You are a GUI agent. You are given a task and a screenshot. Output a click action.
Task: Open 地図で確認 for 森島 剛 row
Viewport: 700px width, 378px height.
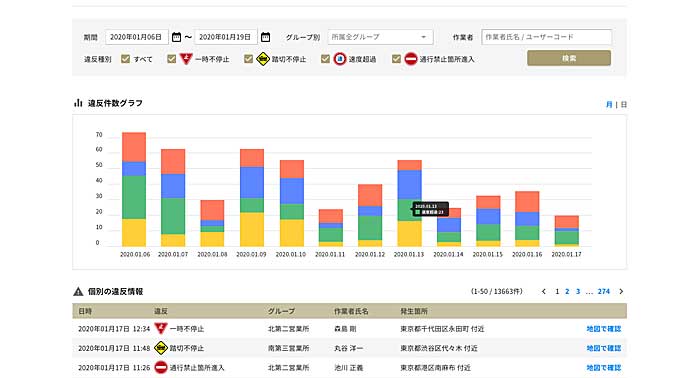[x=604, y=329]
